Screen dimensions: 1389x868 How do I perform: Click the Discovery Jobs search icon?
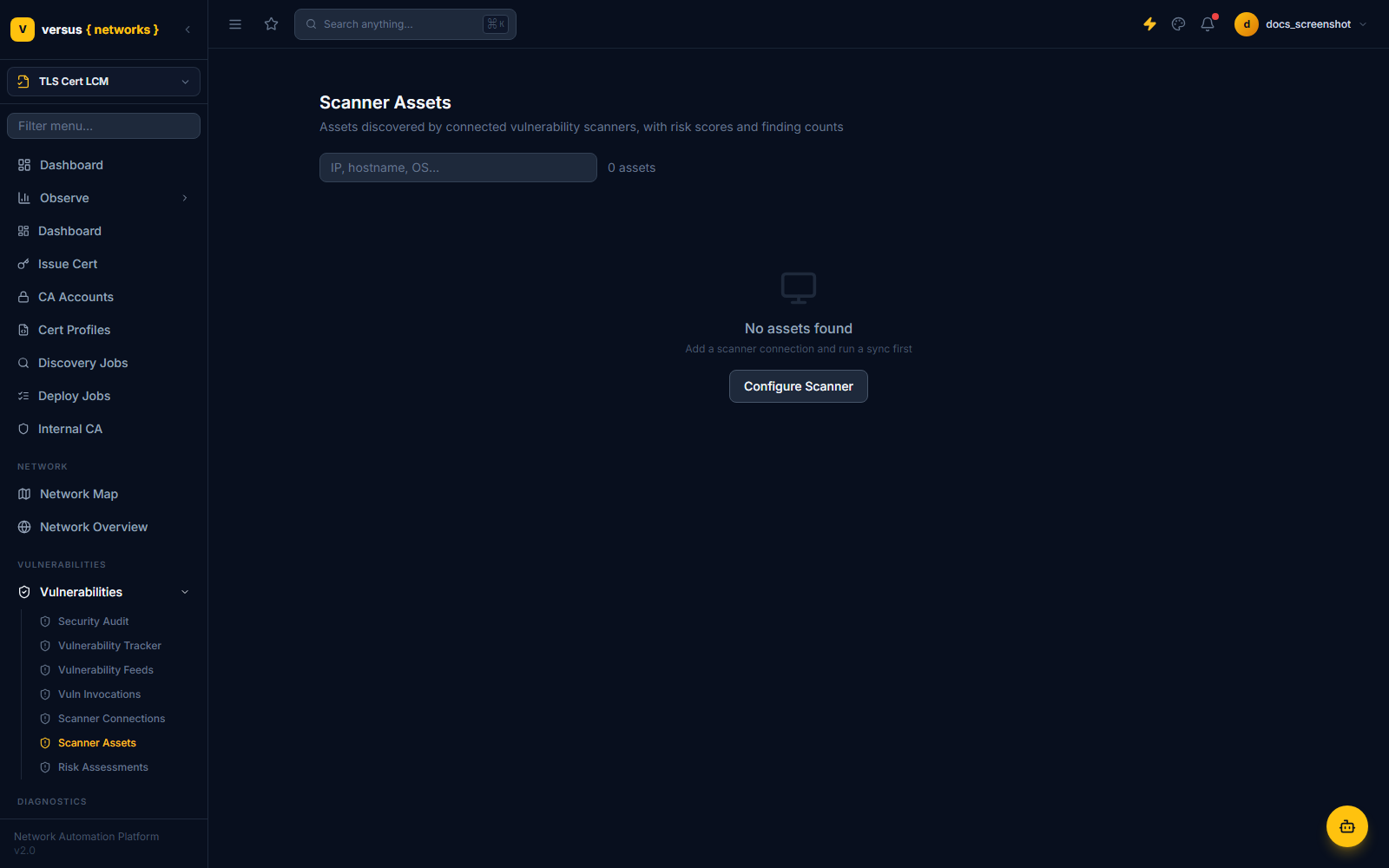coord(23,363)
